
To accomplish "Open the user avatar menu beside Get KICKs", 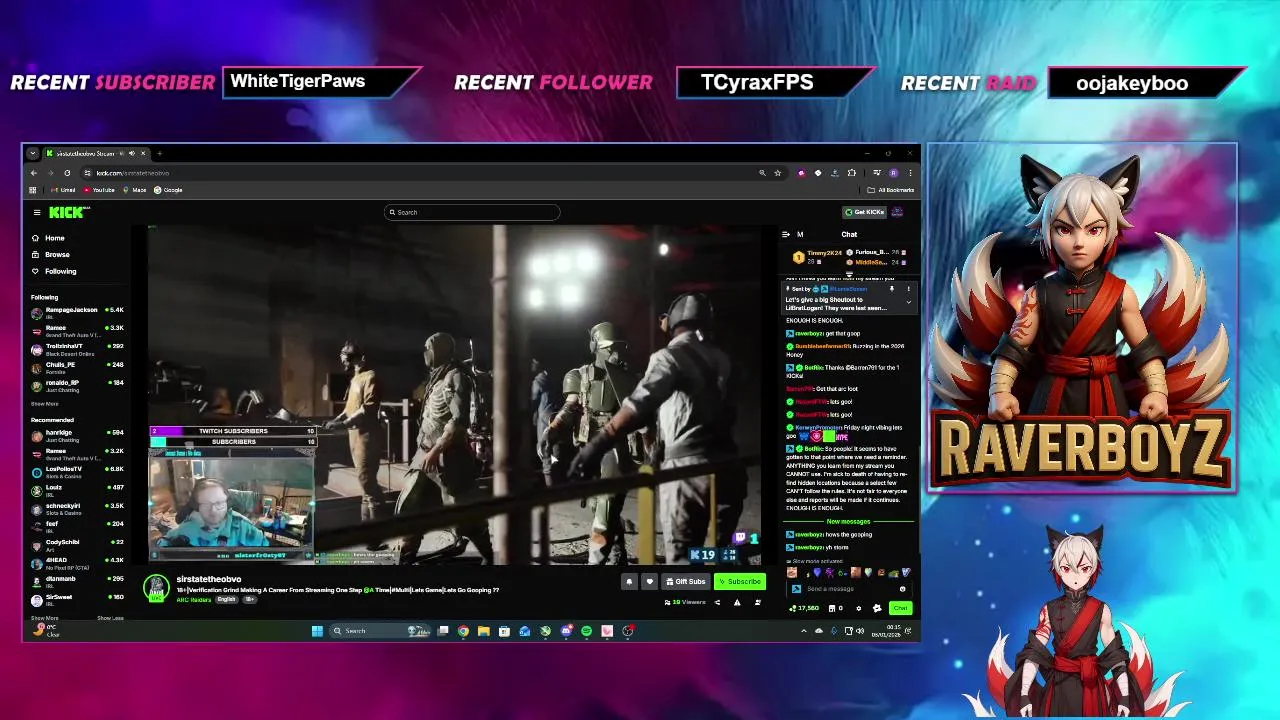I will coord(898,212).
